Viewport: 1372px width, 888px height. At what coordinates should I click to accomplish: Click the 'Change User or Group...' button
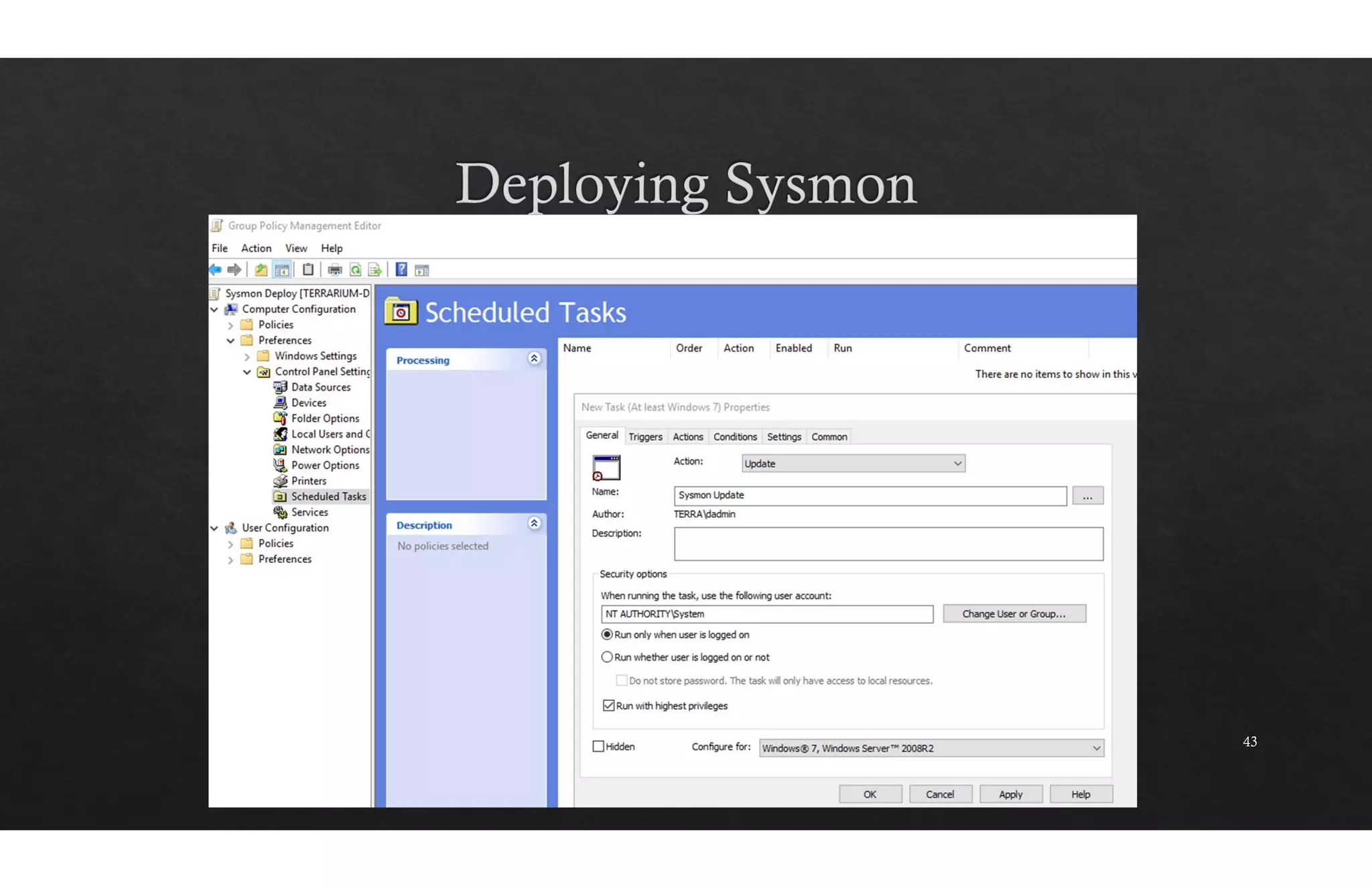click(x=1014, y=614)
